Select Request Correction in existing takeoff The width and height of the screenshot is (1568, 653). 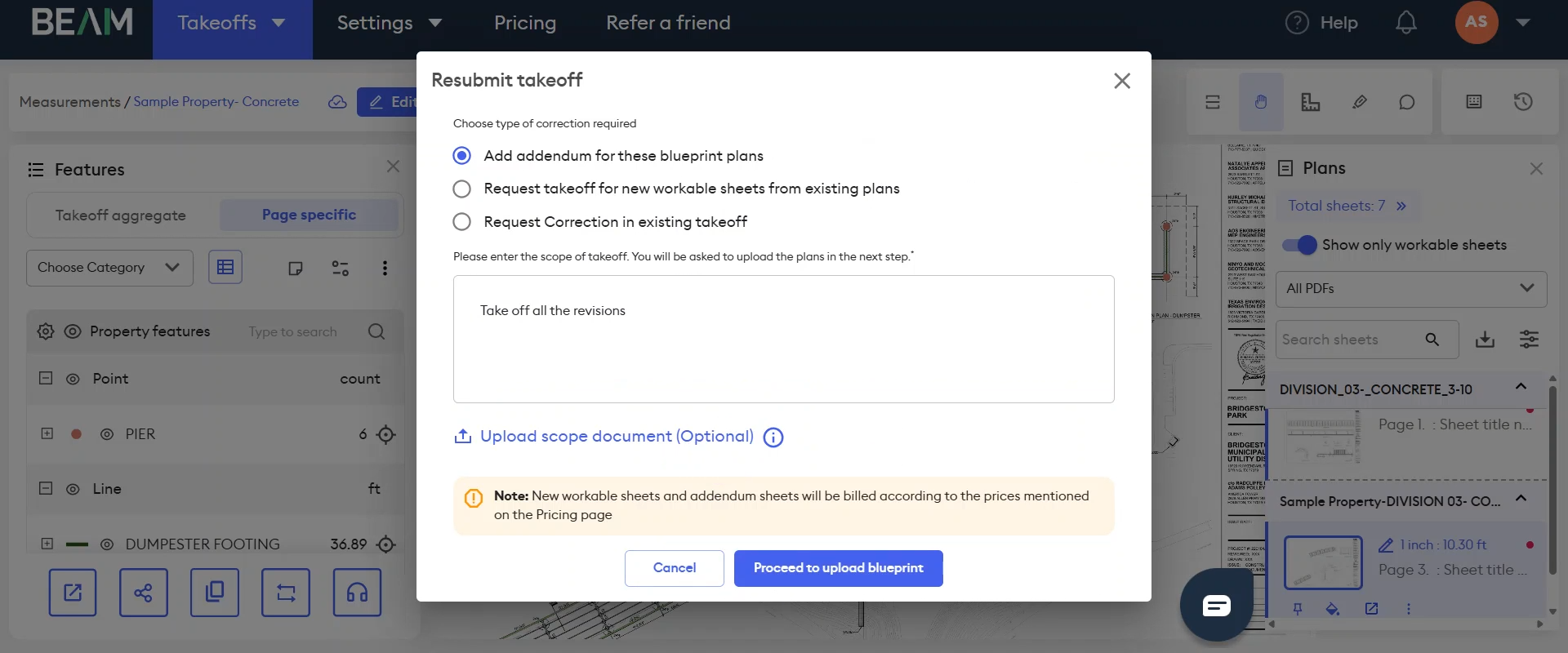462,222
